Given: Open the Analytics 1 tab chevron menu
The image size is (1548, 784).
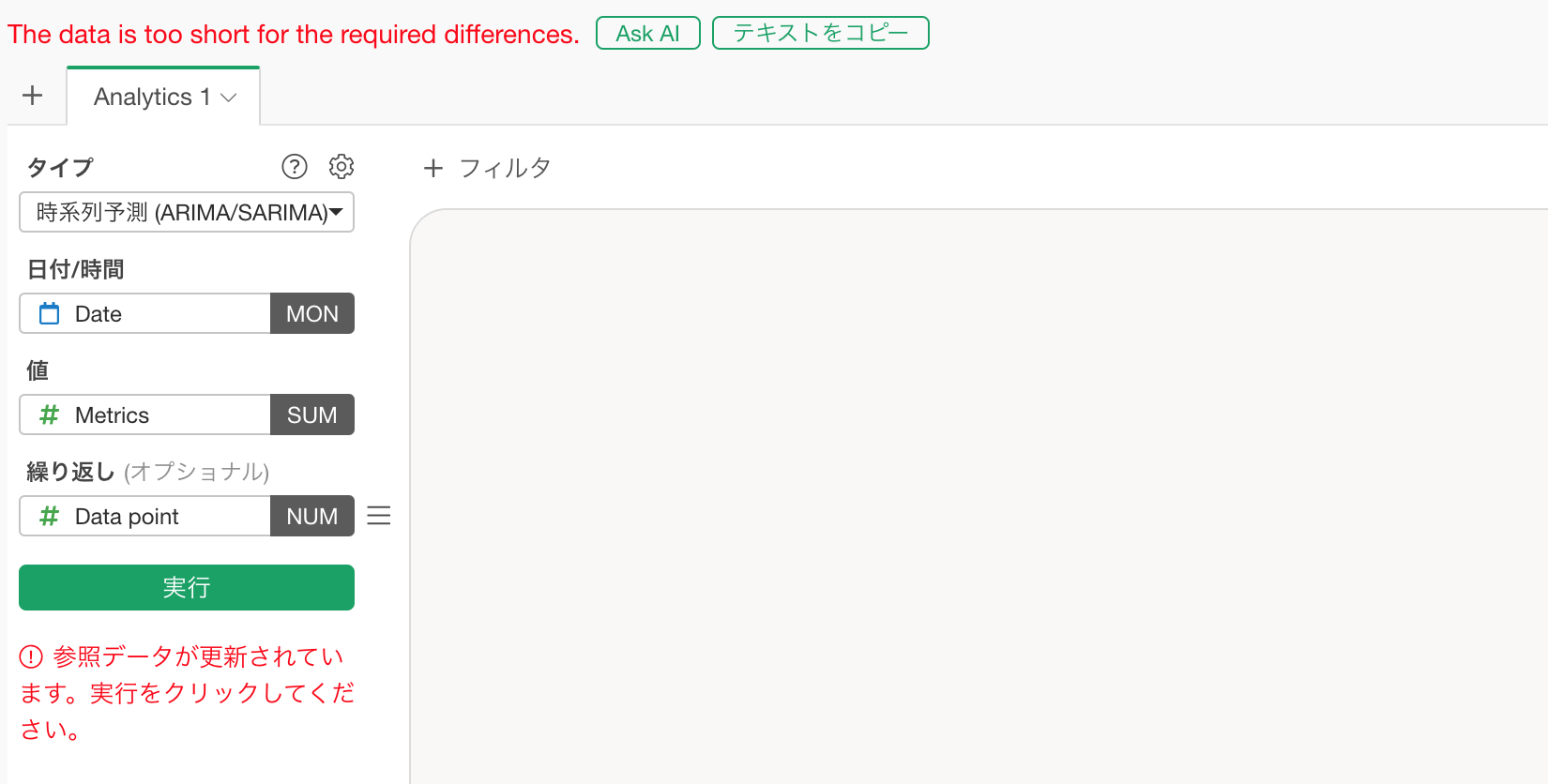Looking at the screenshot, I should click(229, 98).
